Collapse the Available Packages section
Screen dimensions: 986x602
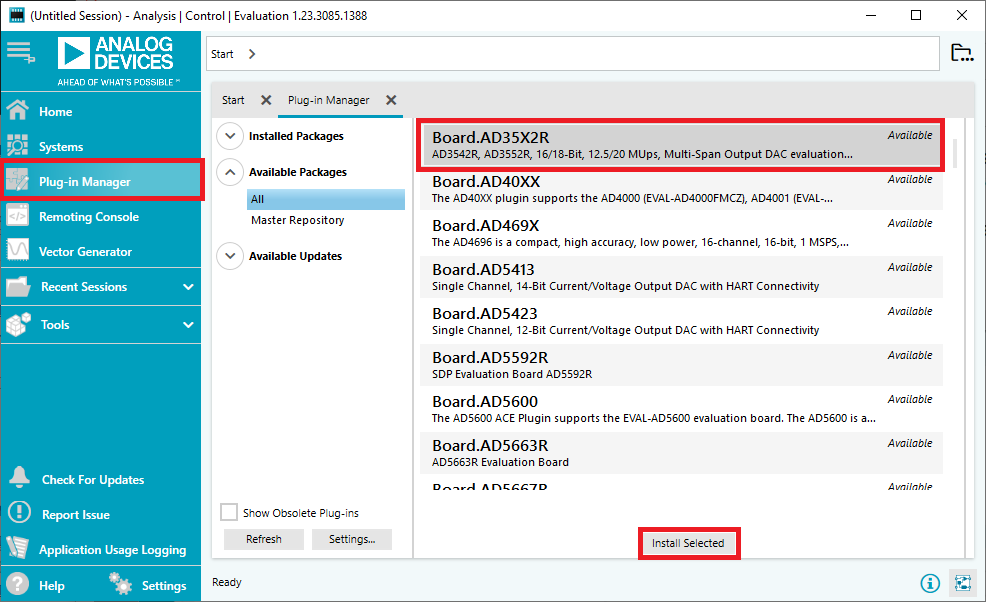(x=230, y=172)
